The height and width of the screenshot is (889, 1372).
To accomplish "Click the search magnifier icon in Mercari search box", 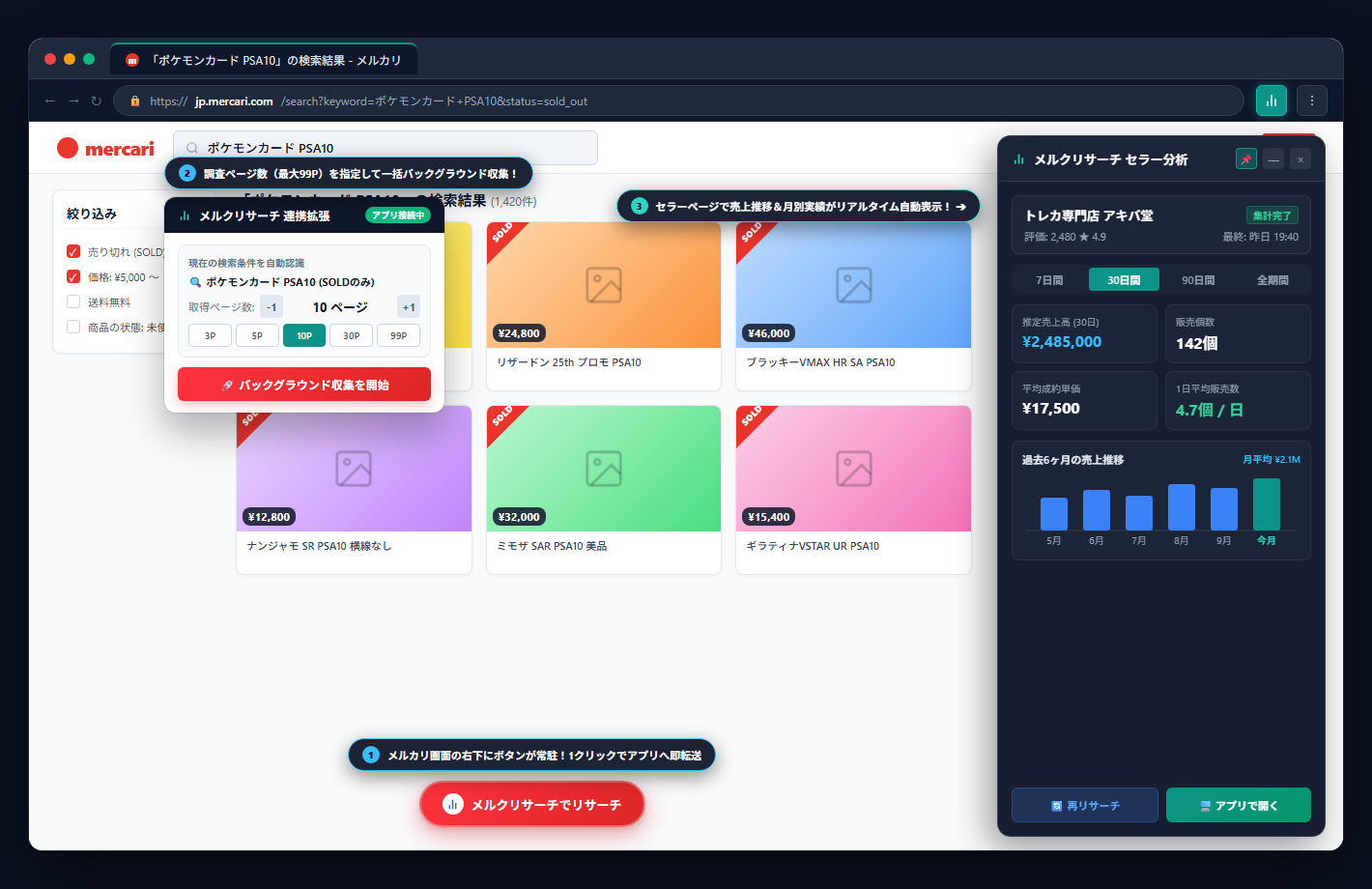I will pos(192,148).
